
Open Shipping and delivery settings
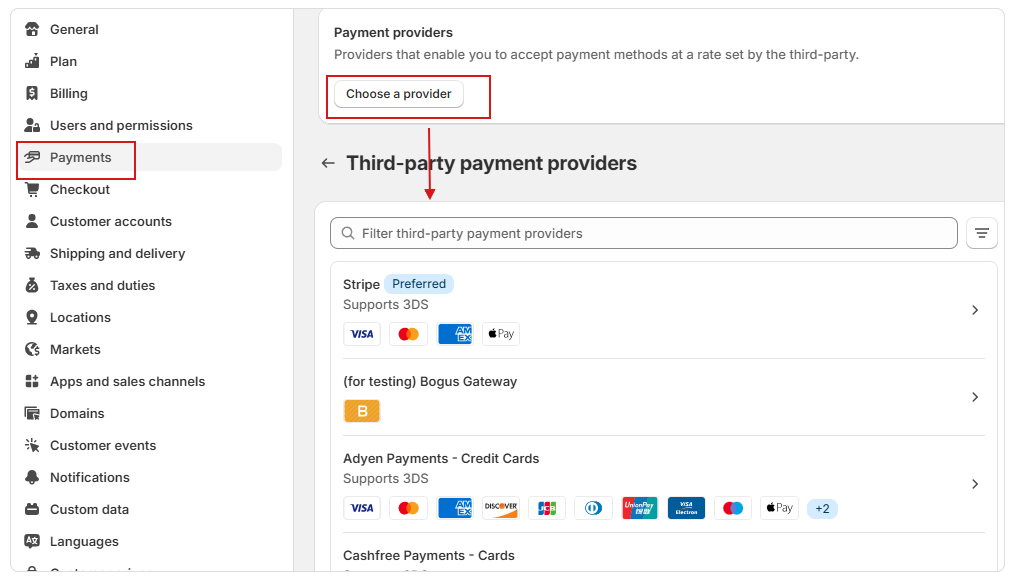pyautogui.click(x=117, y=253)
